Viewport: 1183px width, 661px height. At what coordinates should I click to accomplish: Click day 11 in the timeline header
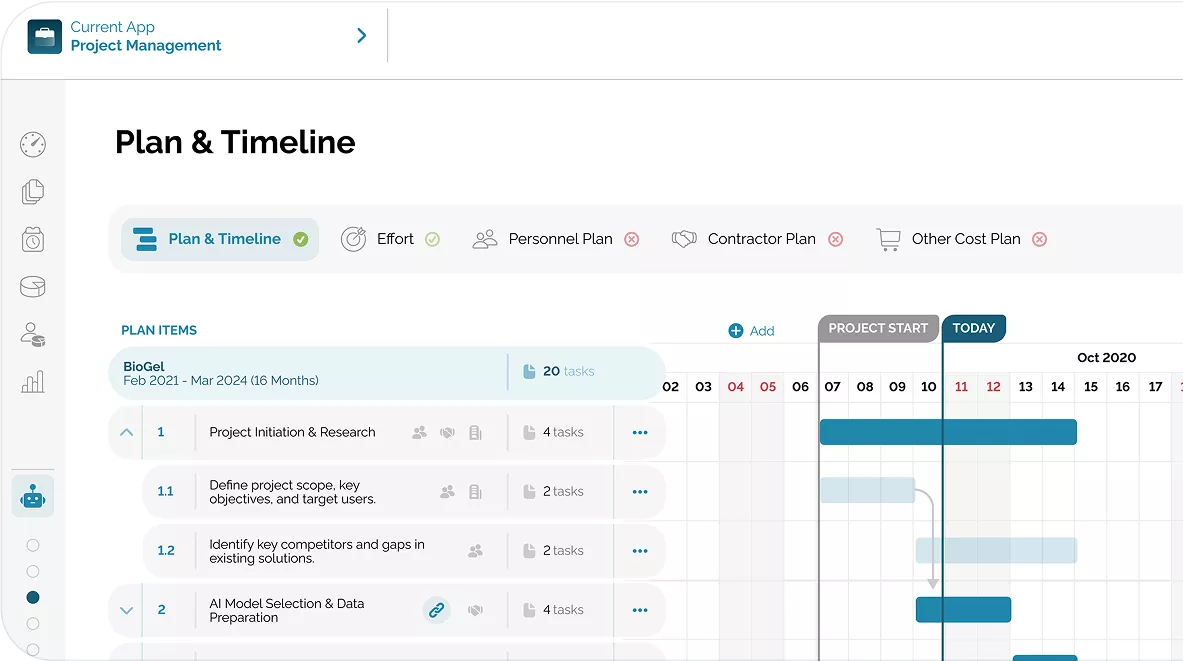coord(961,386)
